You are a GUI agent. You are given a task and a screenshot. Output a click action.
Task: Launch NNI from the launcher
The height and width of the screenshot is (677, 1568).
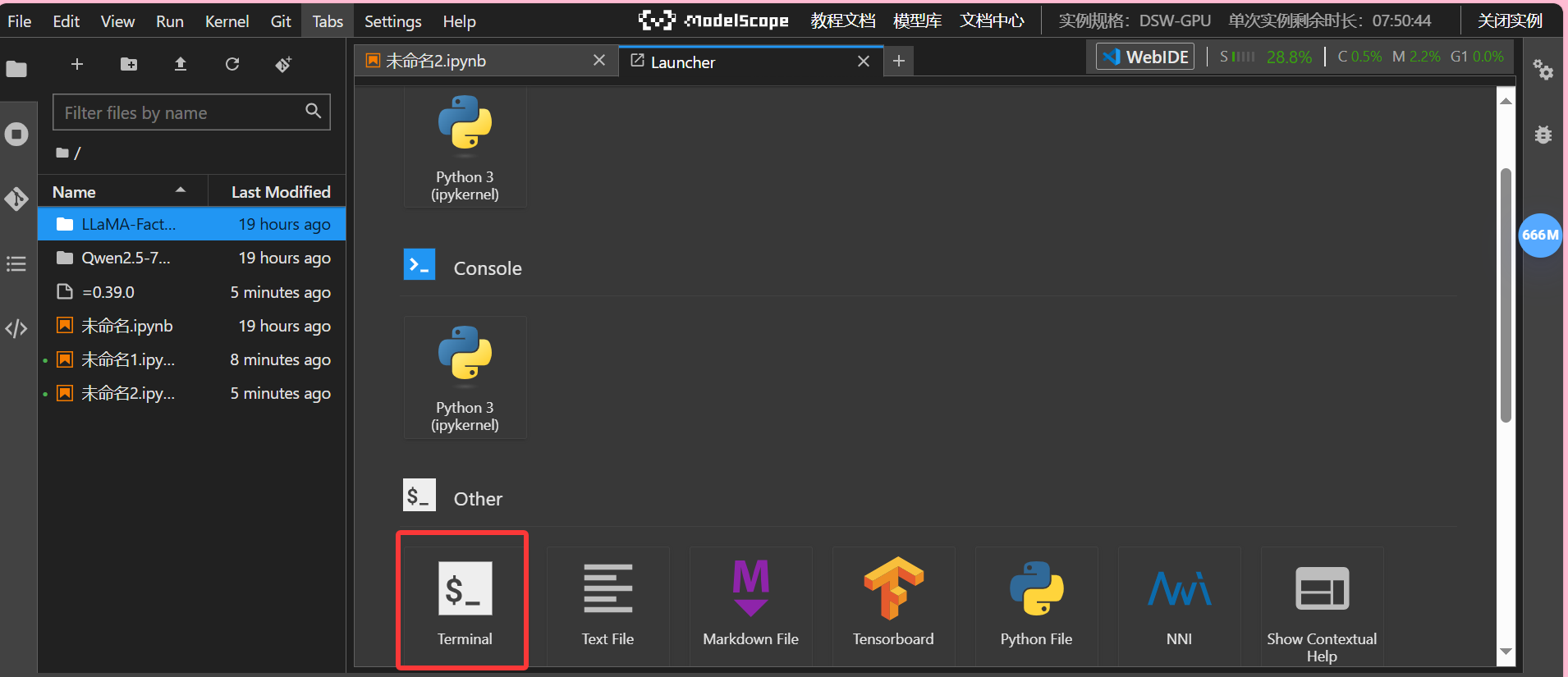tap(1180, 605)
